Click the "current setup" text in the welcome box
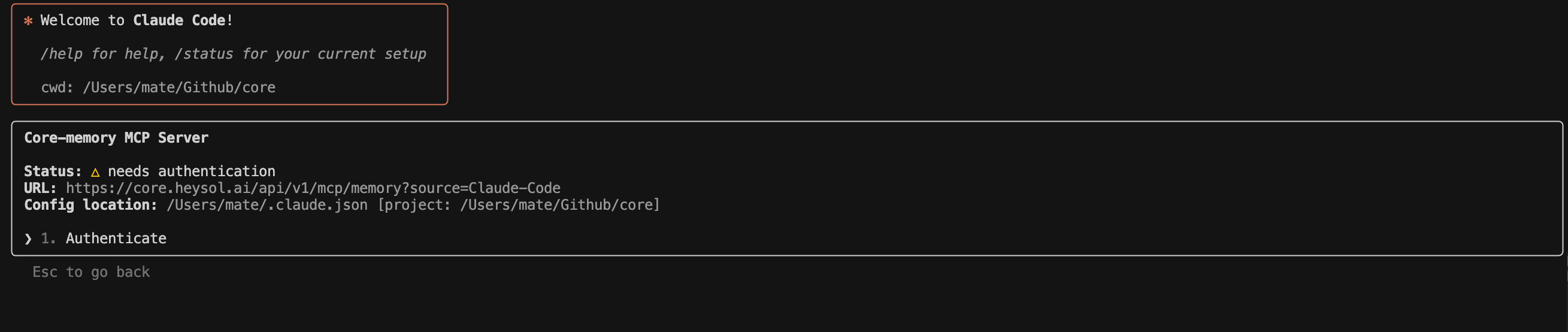The height and width of the screenshot is (332, 1568). pos(371,54)
